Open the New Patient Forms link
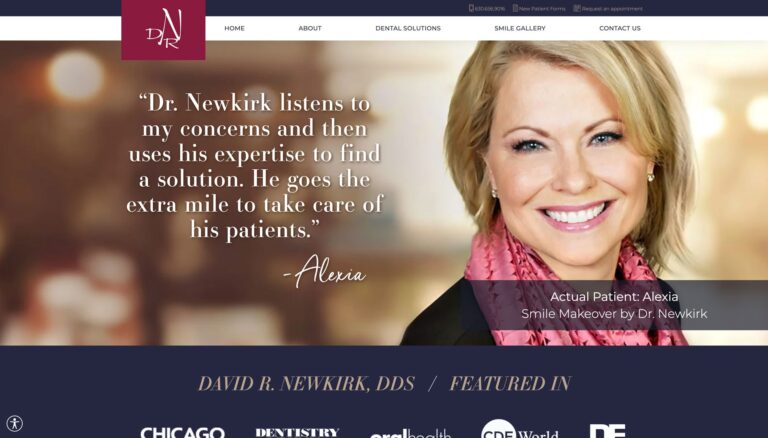Screen dimensions: 768x438 pyautogui.click(x=542, y=9)
